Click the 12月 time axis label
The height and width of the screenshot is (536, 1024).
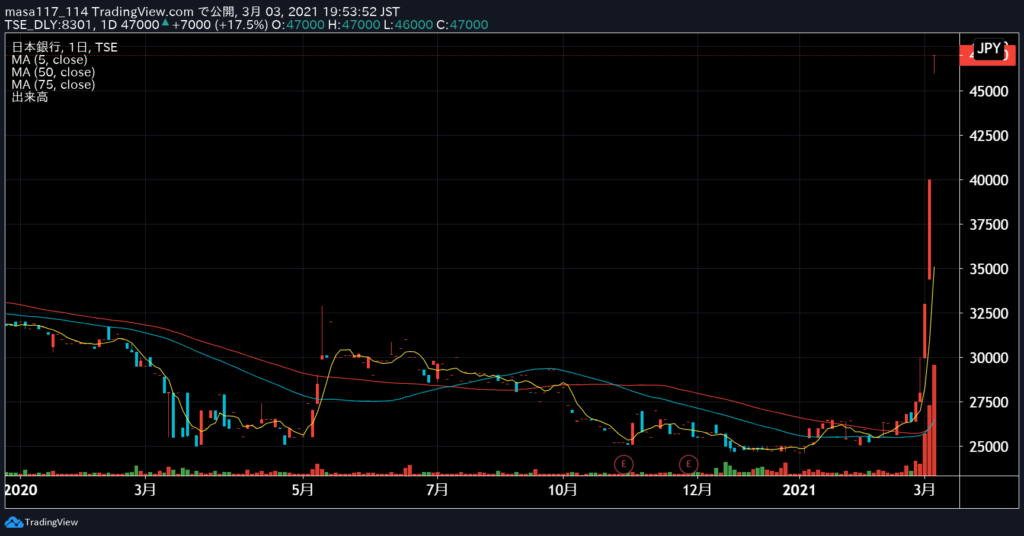click(697, 490)
